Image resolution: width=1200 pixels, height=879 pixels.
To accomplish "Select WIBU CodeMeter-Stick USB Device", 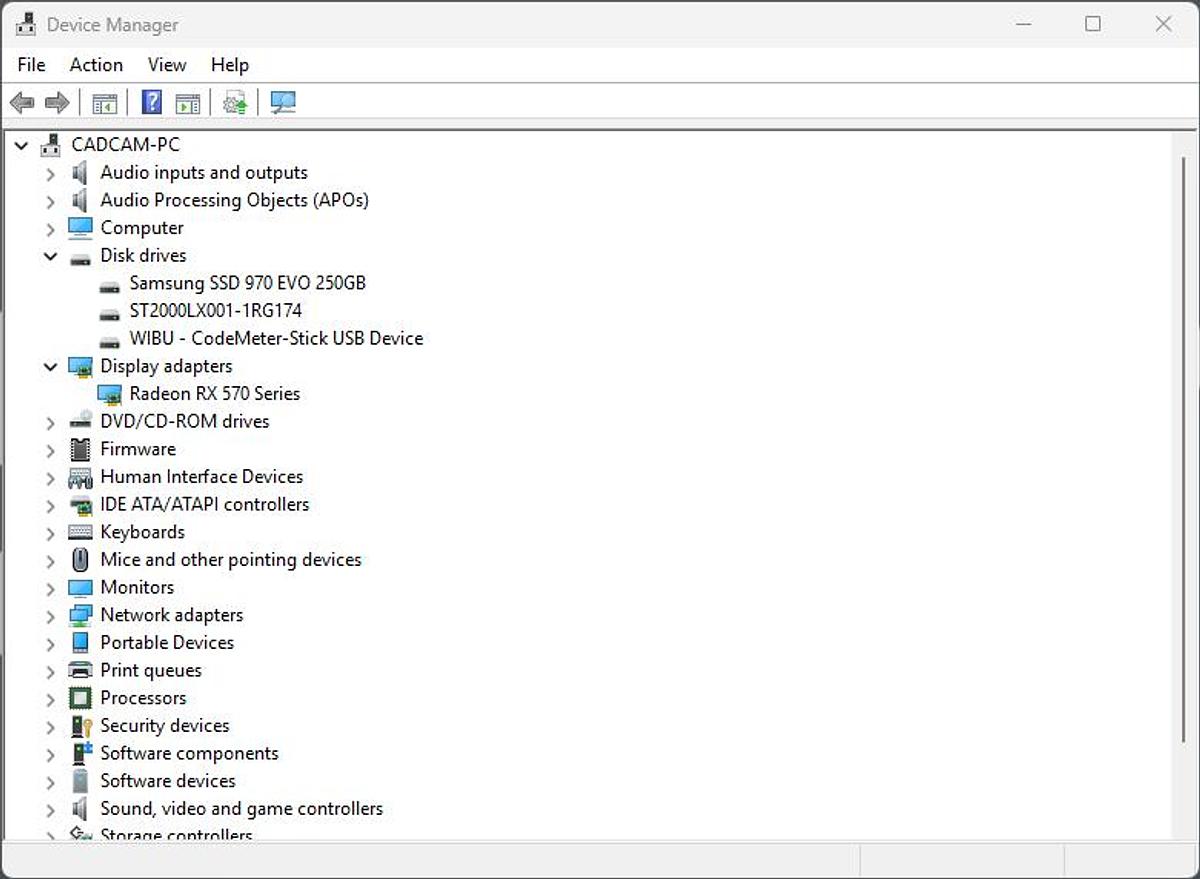I will pos(276,339).
